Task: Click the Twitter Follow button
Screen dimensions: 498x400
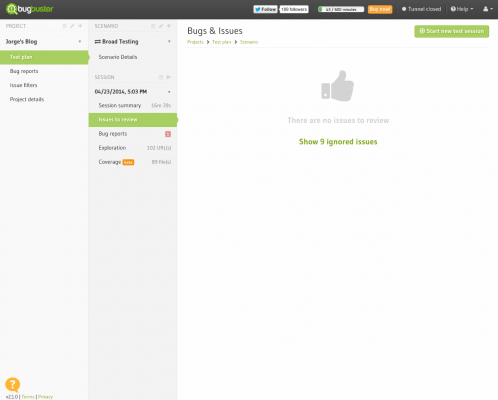Action: [x=265, y=9]
